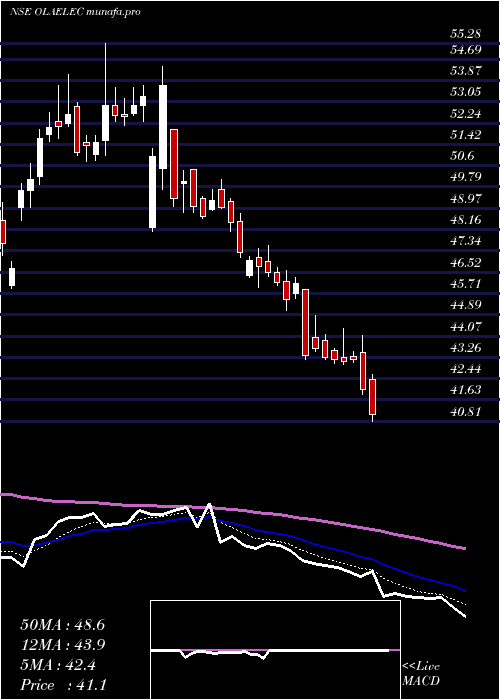This screenshot has width=500, height=700.
Task: Click the 49.79 price level label
Action: coord(466,177)
